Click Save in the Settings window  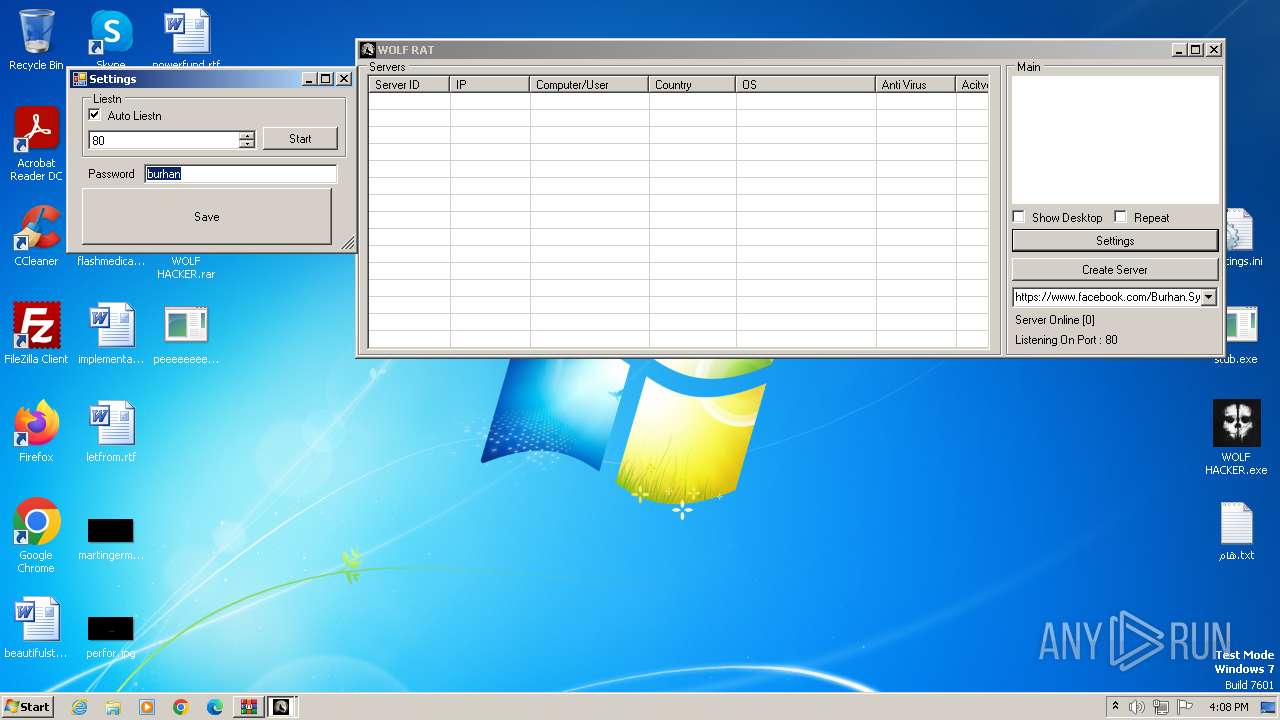tap(207, 216)
